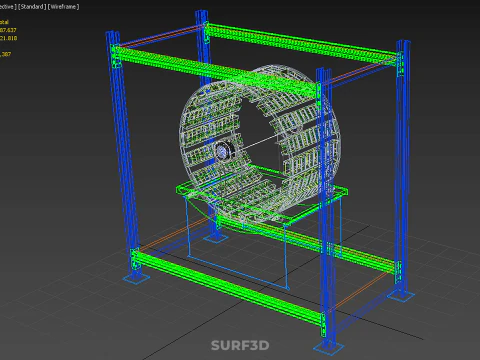The width and height of the screenshot is (480, 360).
Task: Select the white wireframe drum wheel object
Action: coord(260,143)
